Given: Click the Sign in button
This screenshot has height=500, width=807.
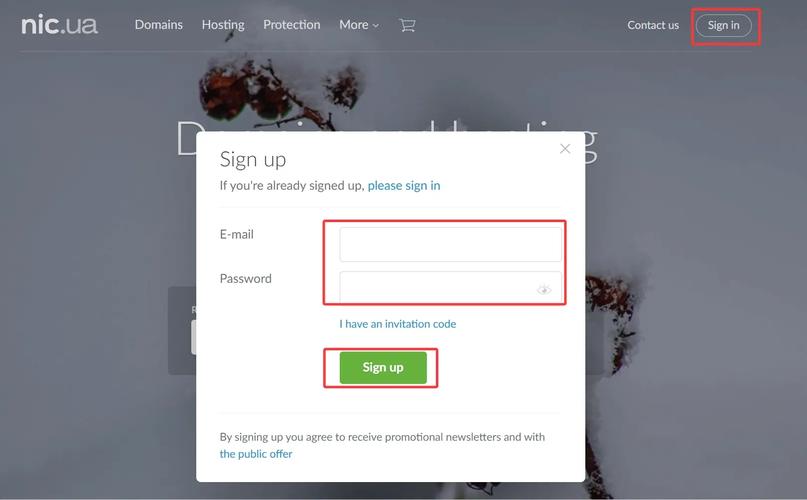Looking at the screenshot, I should (x=723, y=25).
